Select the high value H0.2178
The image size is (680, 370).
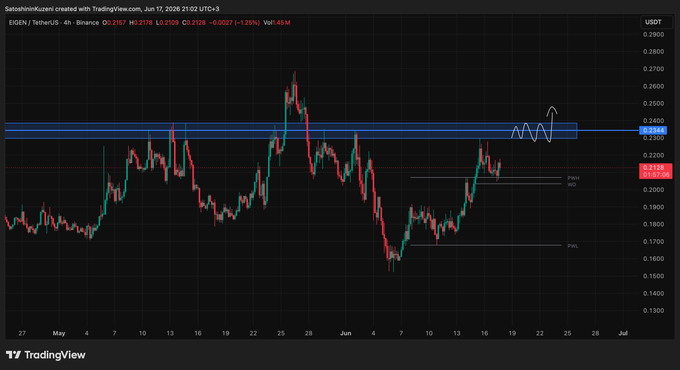tap(141, 23)
